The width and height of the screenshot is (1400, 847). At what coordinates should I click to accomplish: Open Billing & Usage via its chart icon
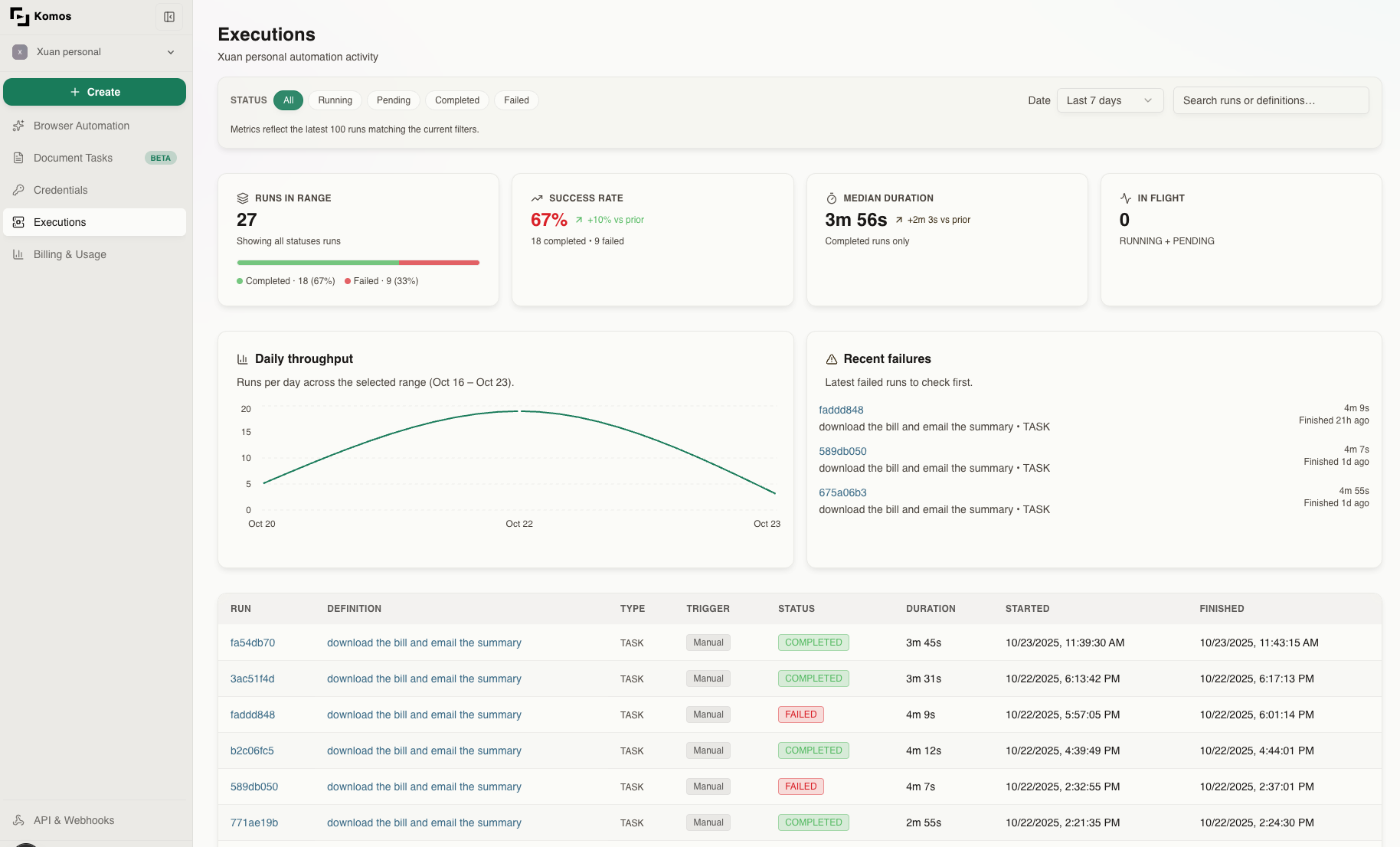click(19, 254)
